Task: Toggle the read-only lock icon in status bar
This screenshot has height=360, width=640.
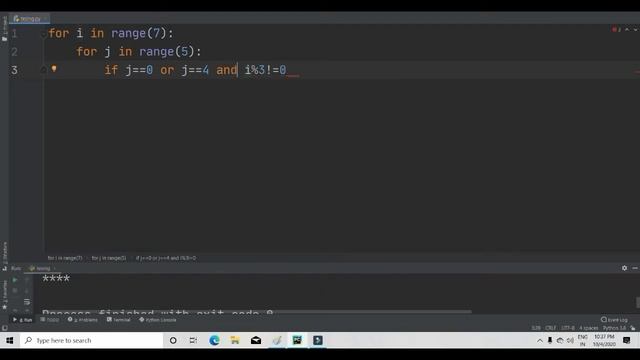Action: point(633,328)
